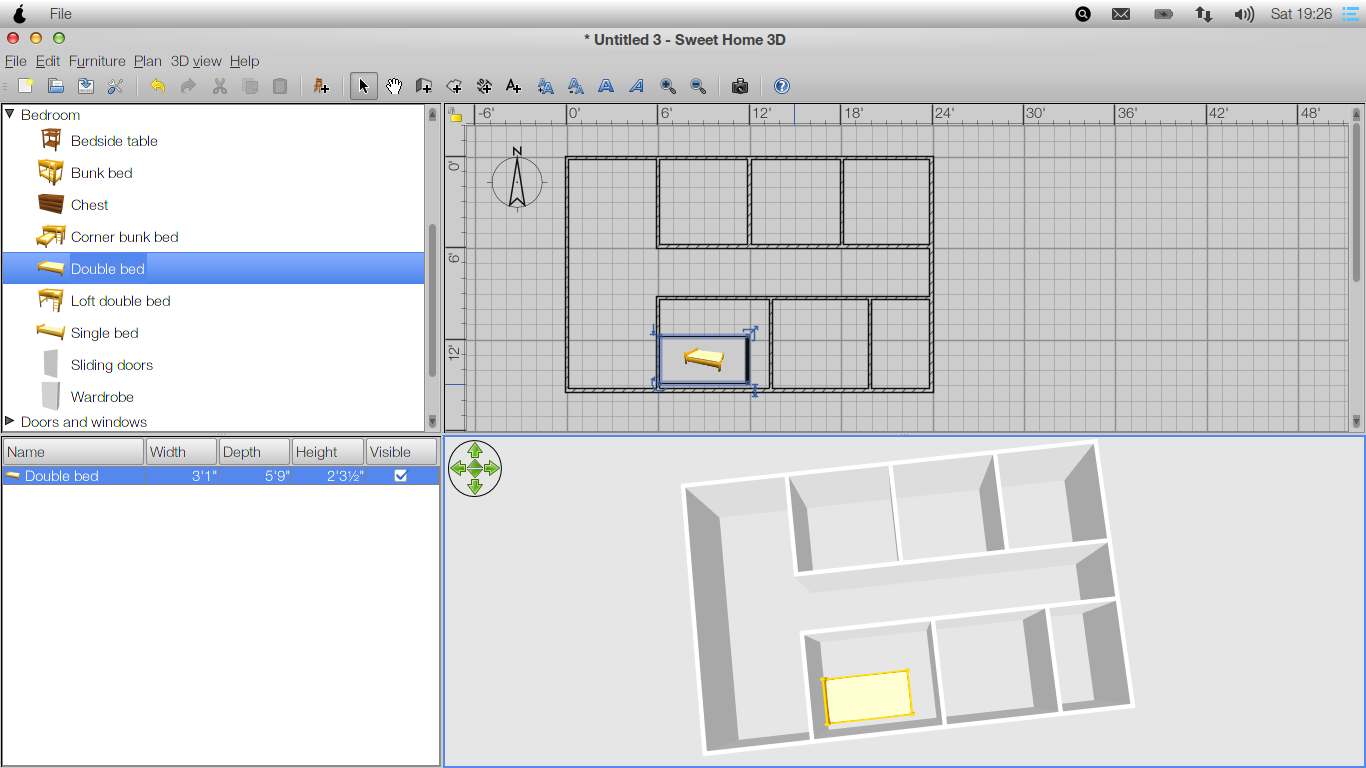The height and width of the screenshot is (768, 1366).
Task: Open the preferences tools icon
Action: 116,86
